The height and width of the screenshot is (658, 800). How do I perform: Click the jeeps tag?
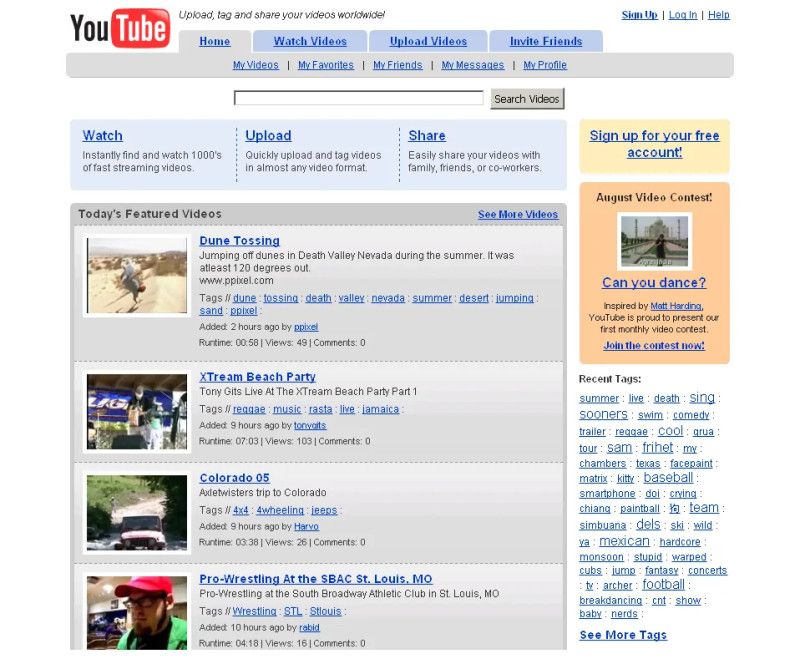point(324,510)
